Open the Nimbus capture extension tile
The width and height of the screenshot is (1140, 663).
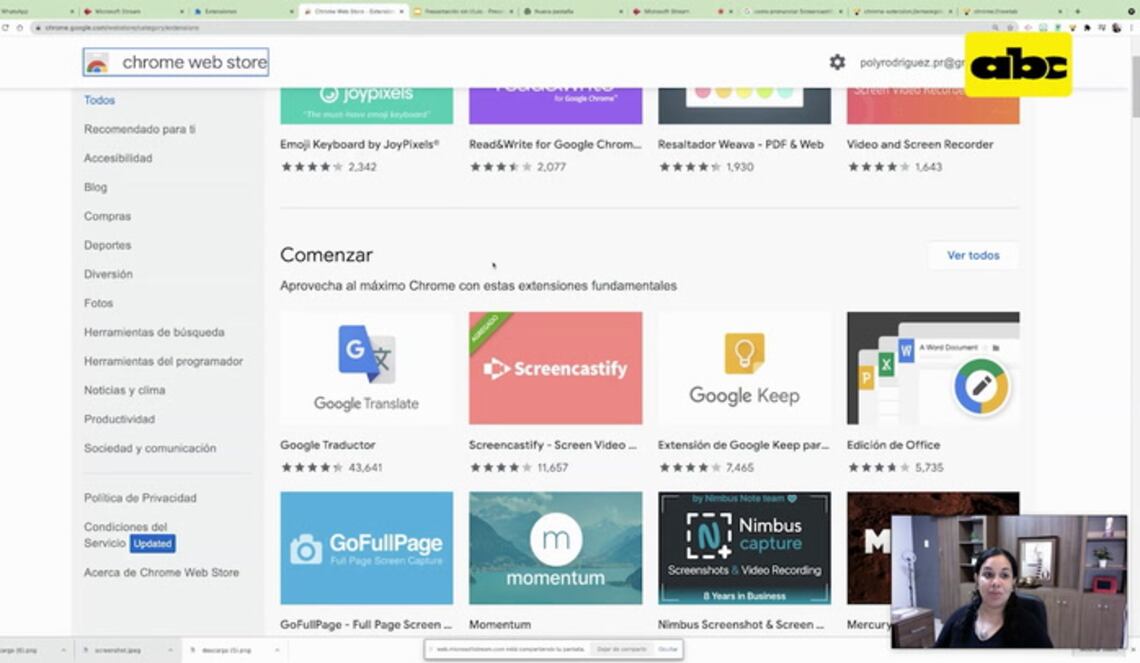click(x=744, y=548)
